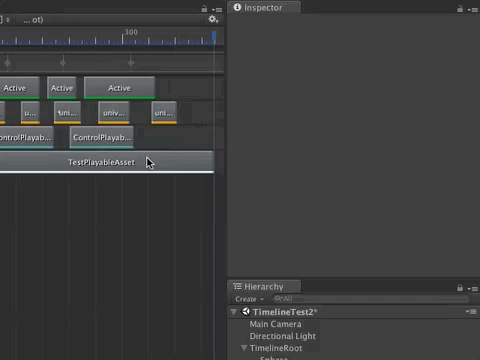Select the widest Active clip

click(119, 88)
